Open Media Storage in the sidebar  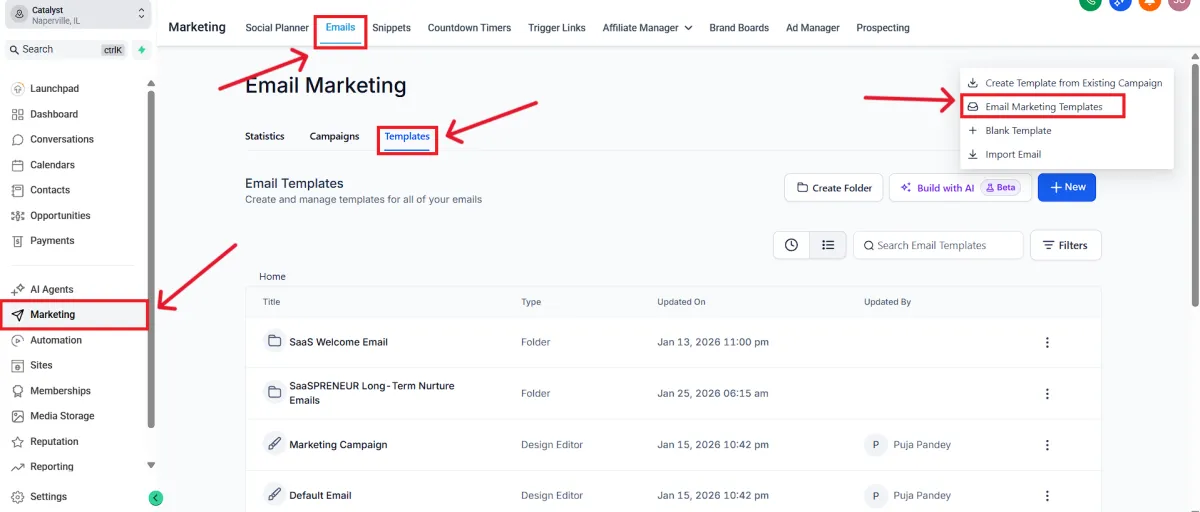coord(62,416)
